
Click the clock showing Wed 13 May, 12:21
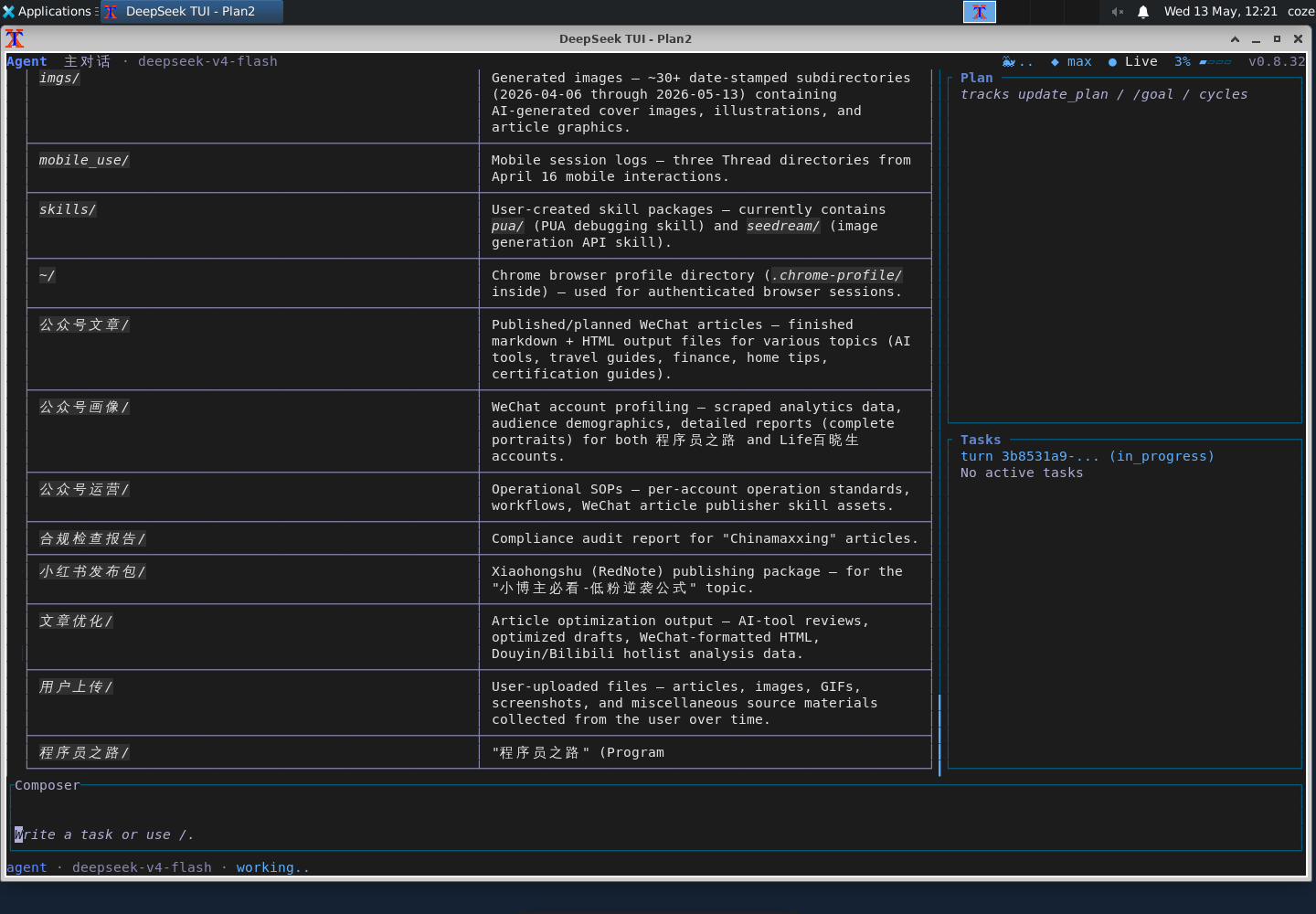tap(1220, 12)
